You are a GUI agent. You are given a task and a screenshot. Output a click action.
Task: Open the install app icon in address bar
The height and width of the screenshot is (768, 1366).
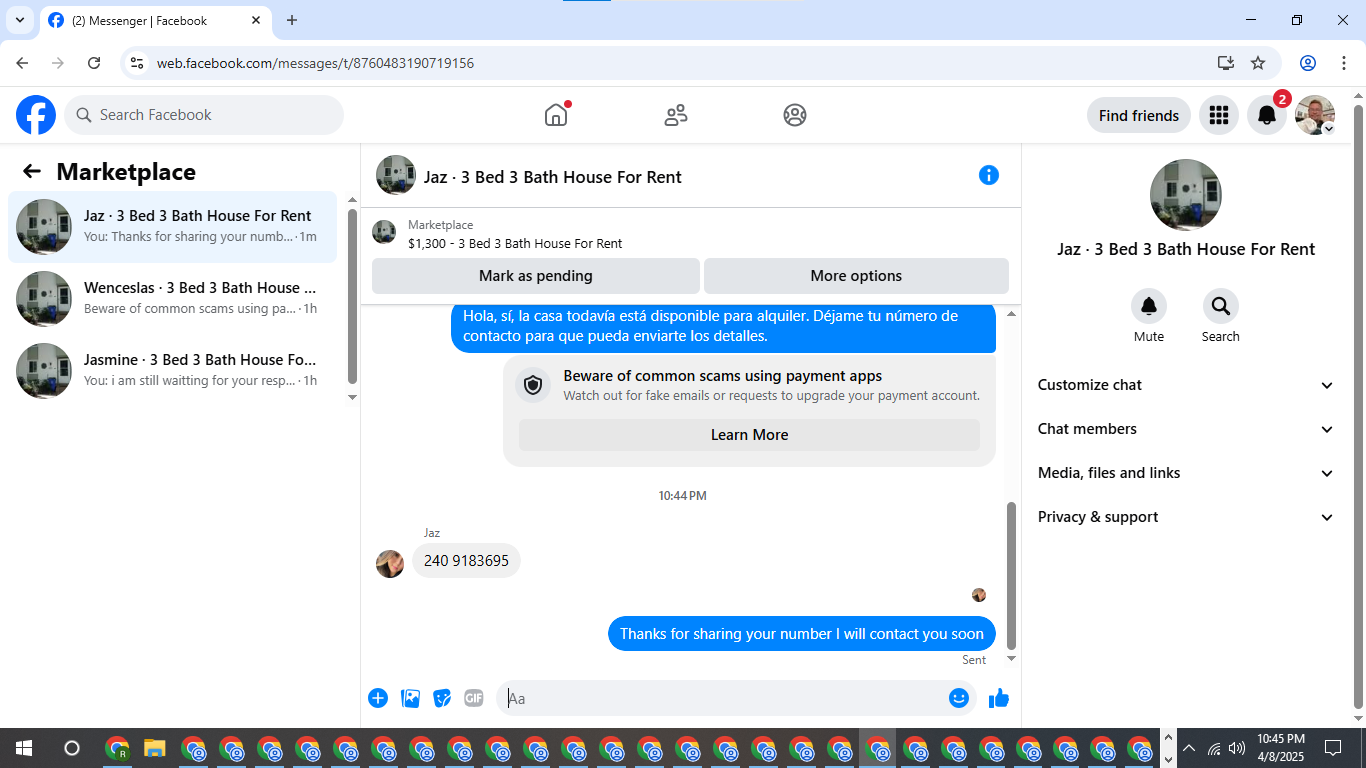click(1226, 63)
